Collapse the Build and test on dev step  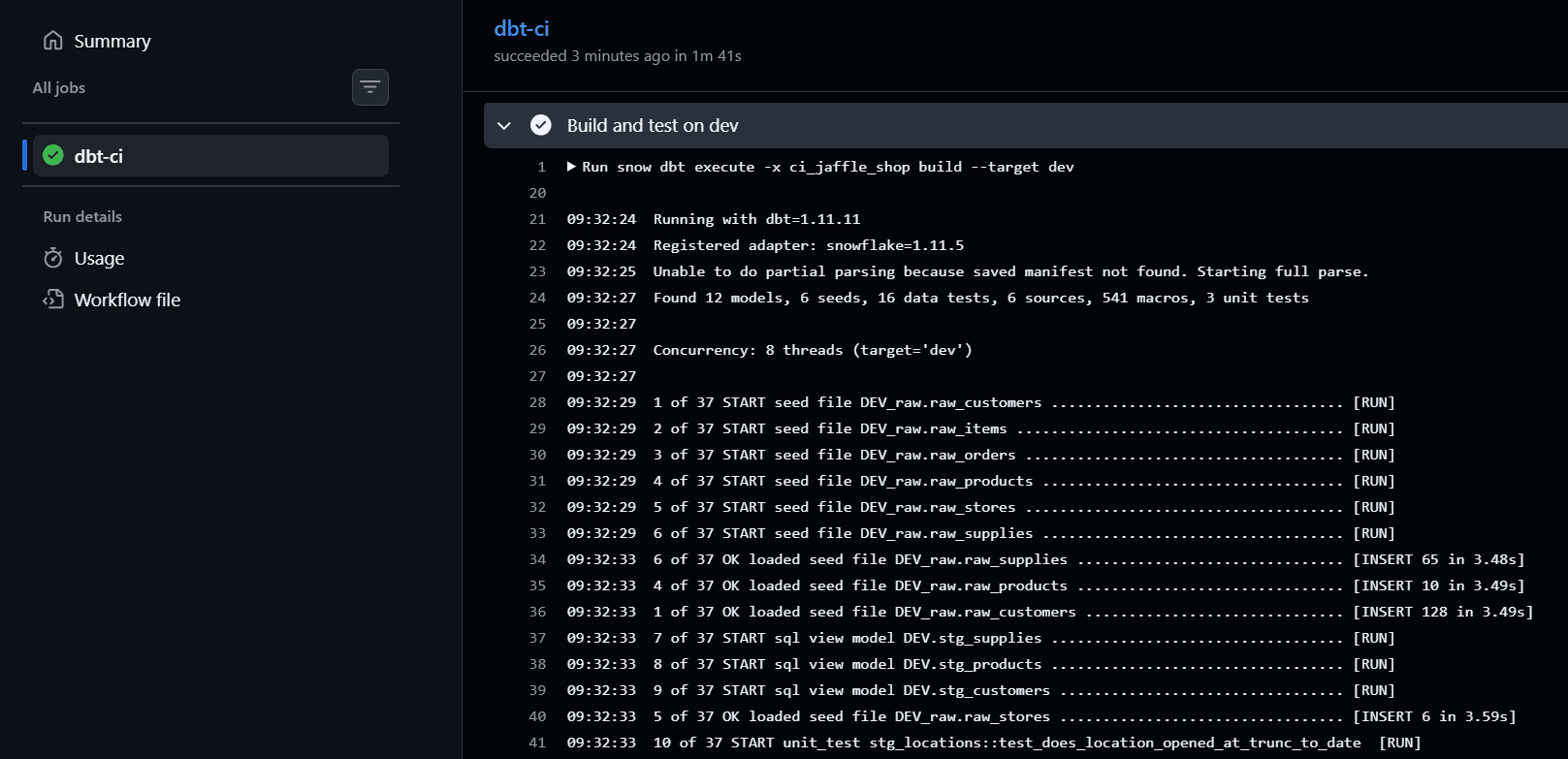(x=504, y=125)
